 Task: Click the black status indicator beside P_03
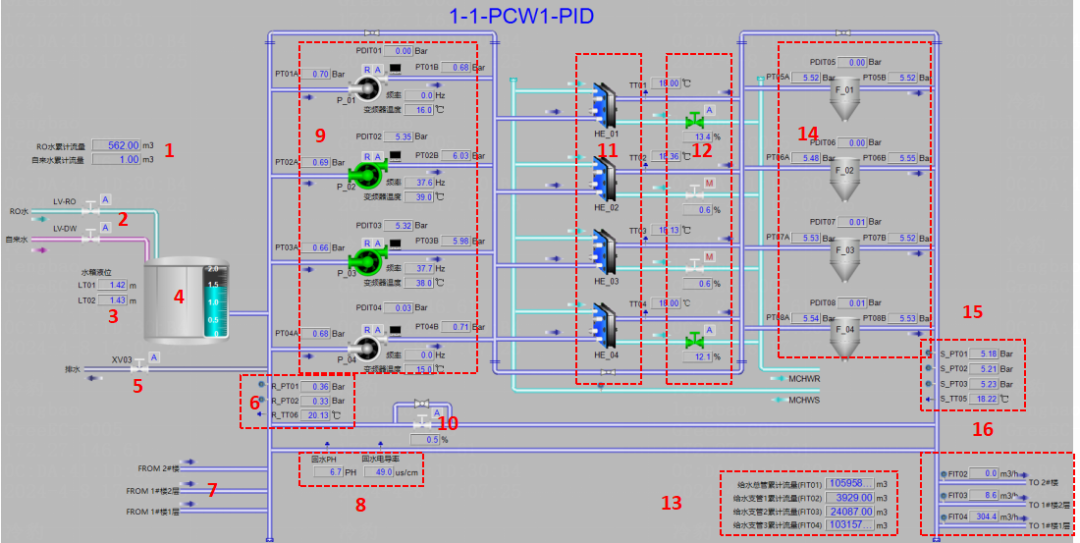click(395, 243)
